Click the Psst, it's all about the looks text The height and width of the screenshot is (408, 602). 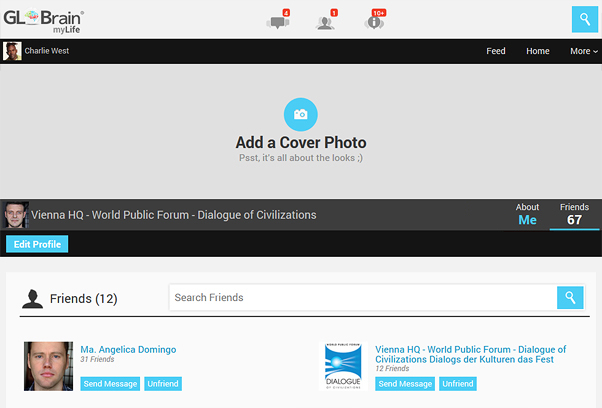pos(301,158)
